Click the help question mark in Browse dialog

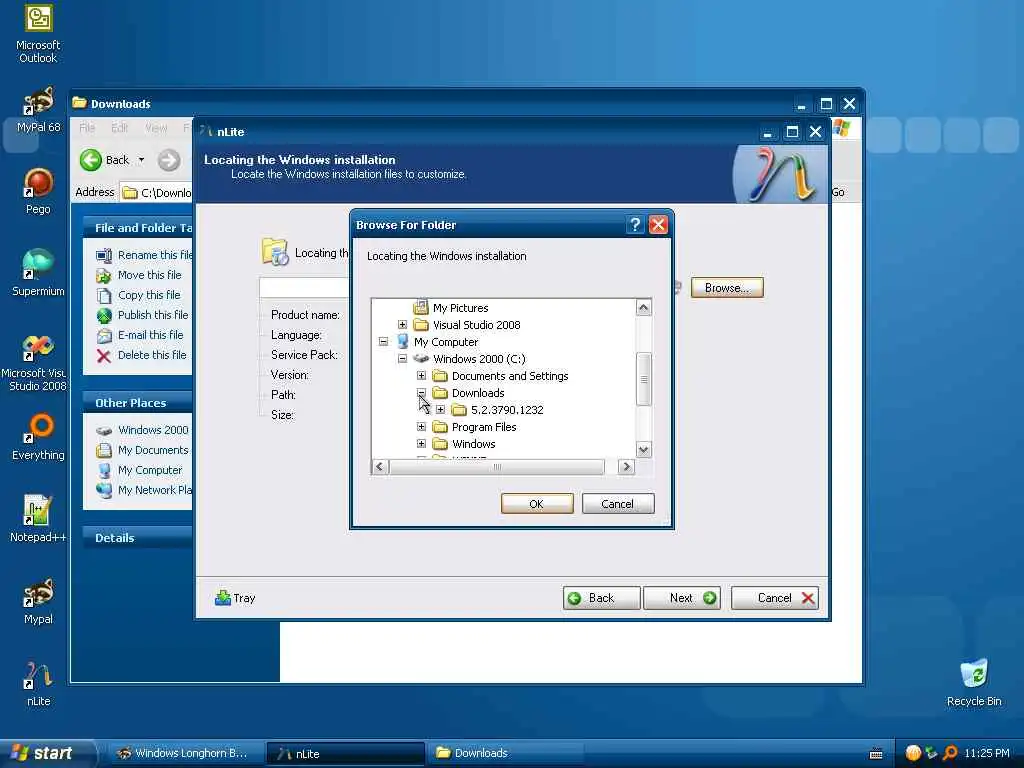635,225
